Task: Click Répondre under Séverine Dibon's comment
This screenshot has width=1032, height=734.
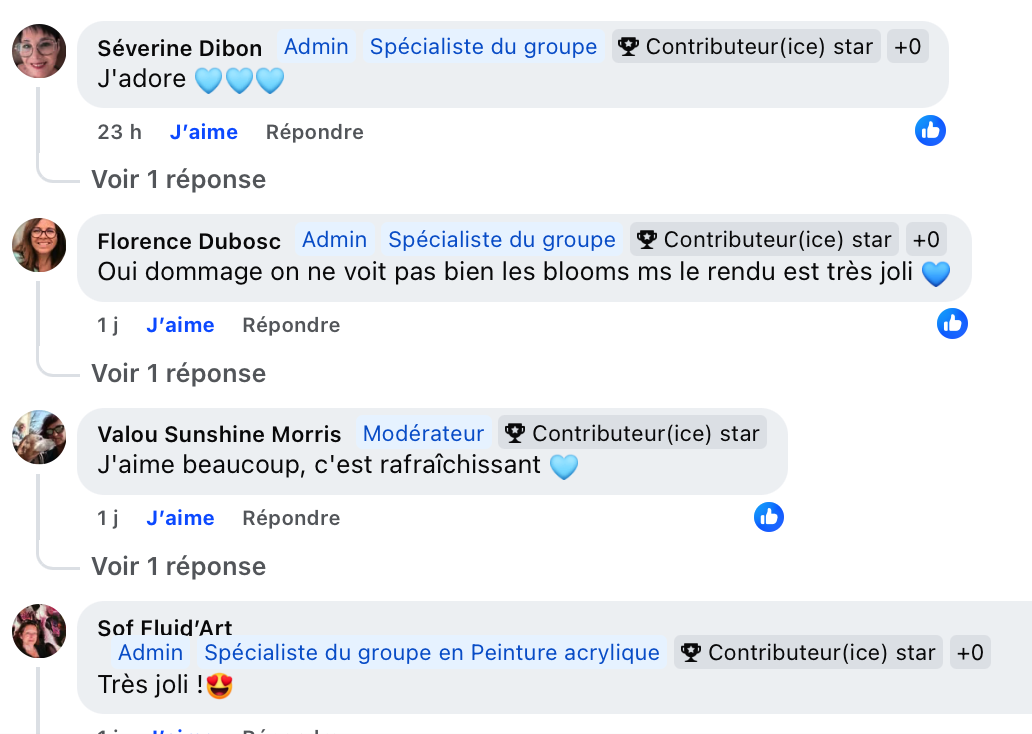Action: [314, 132]
